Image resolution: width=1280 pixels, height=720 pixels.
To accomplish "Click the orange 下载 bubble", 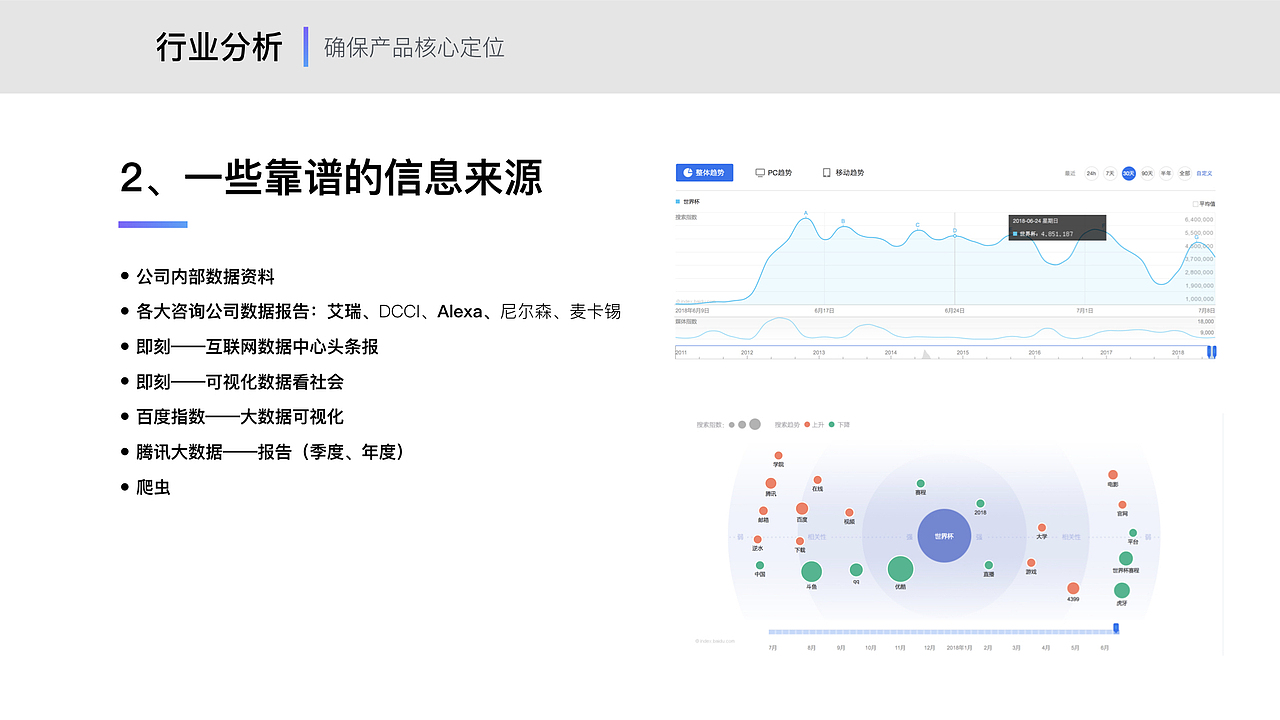I will tap(799, 541).
